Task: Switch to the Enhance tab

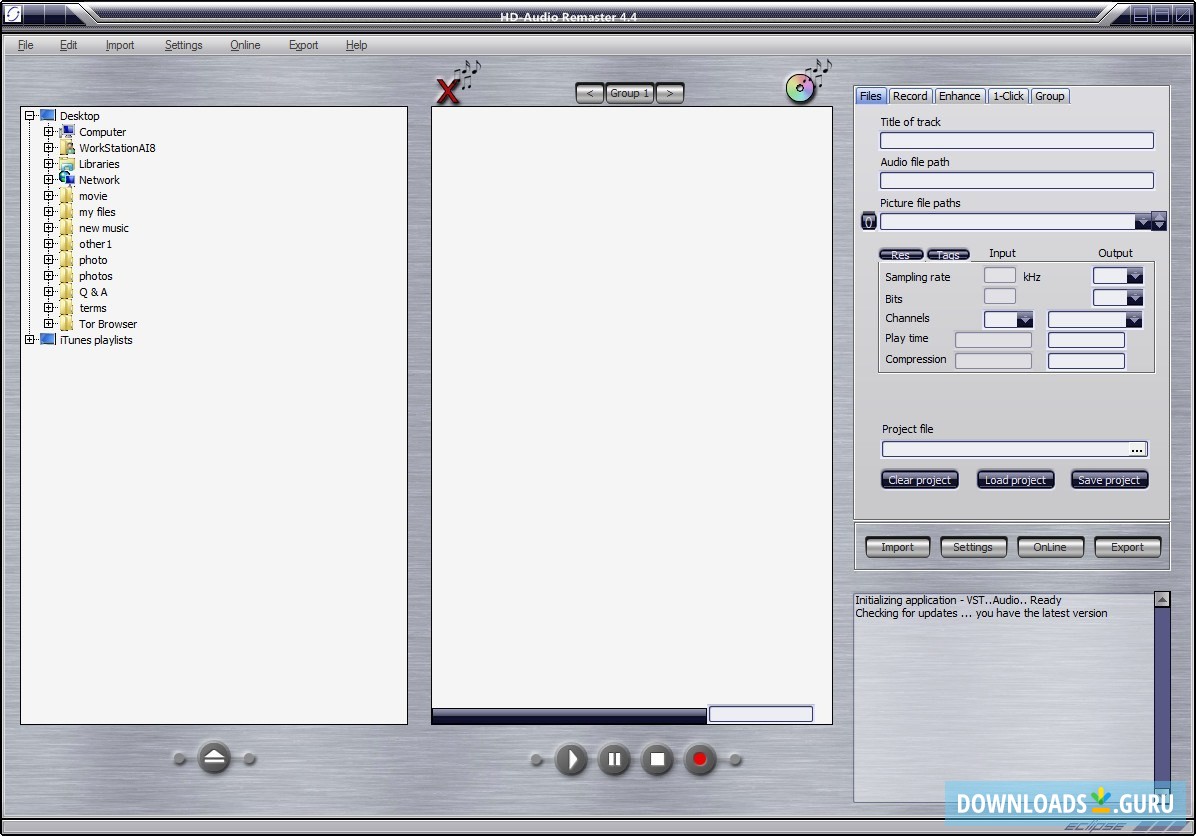Action: [960, 96]
